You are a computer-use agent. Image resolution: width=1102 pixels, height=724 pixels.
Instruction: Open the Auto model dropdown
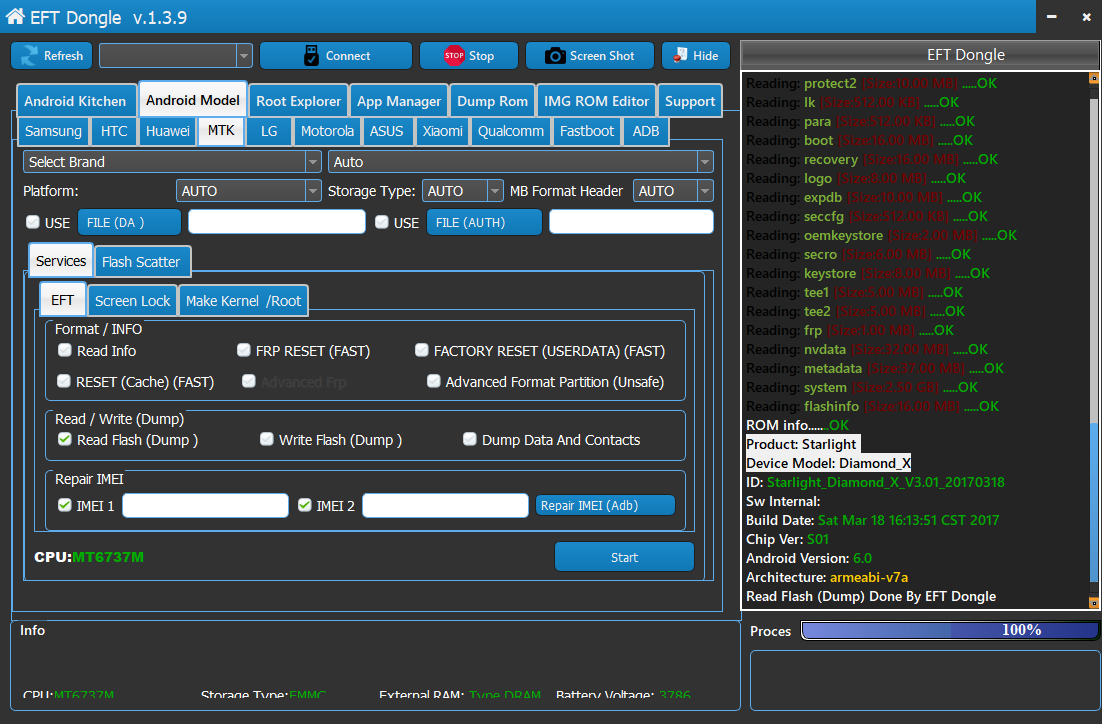pos(521,162)
